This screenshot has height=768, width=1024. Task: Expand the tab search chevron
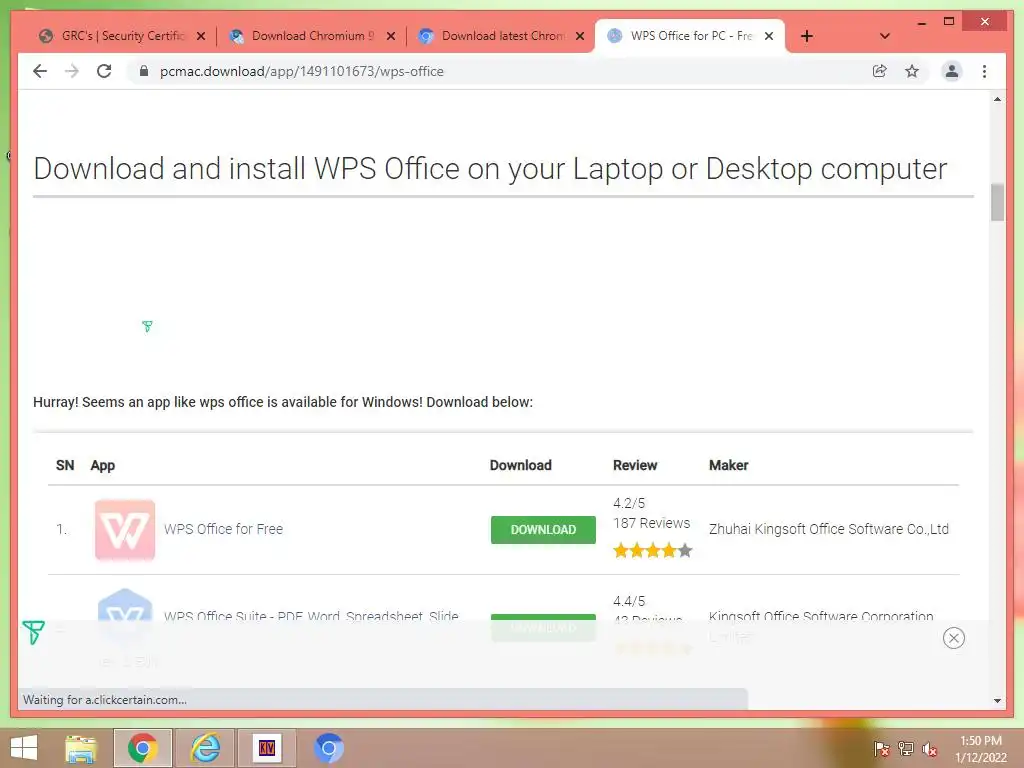884,36
